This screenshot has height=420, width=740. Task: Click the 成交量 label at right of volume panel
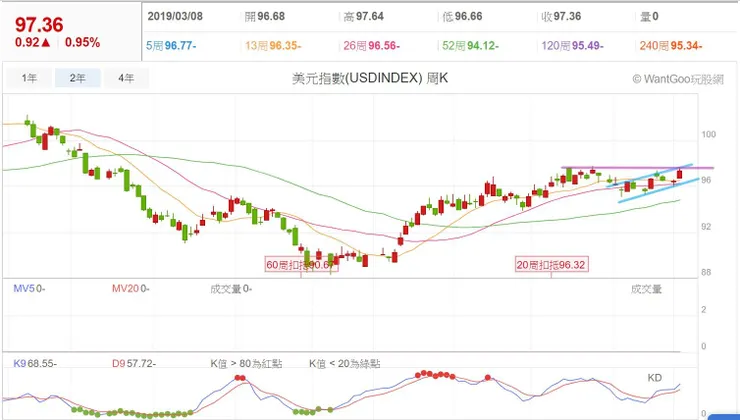646,289
